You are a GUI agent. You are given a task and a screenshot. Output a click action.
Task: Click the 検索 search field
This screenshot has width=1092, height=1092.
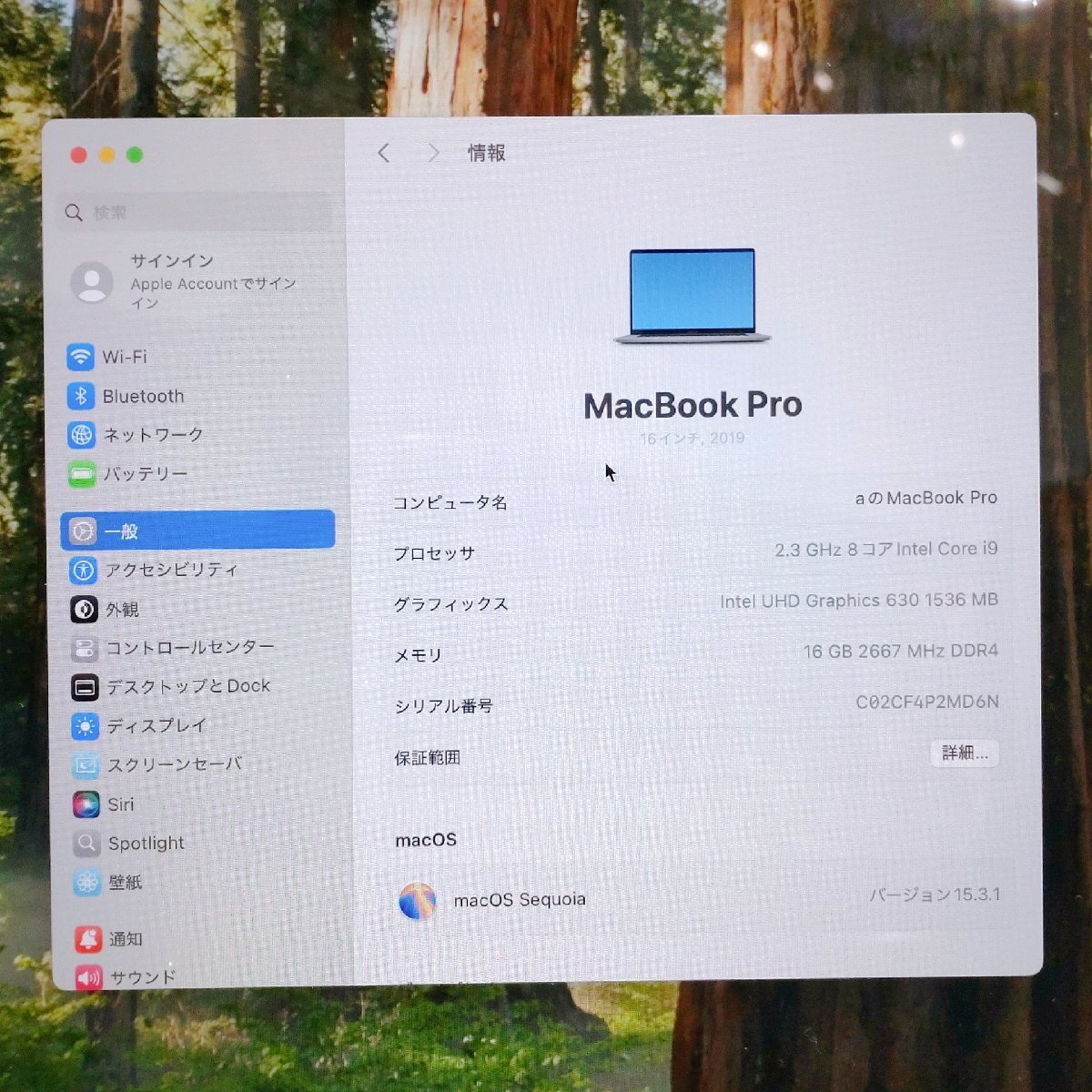point(195,213)
